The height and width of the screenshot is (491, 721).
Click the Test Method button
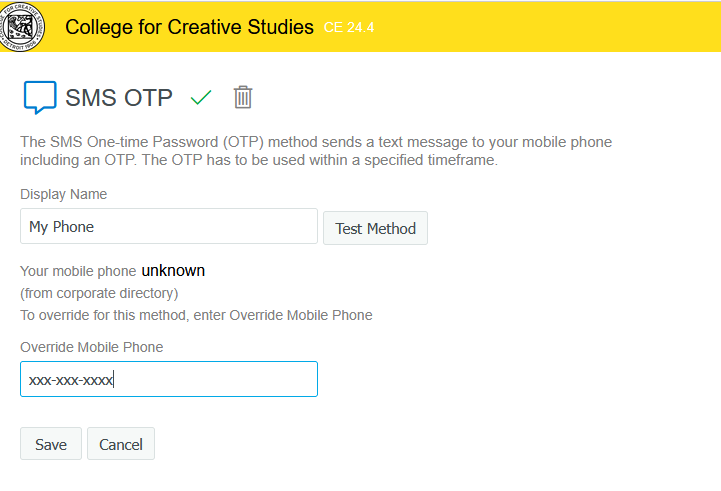(x=375, y=228)
